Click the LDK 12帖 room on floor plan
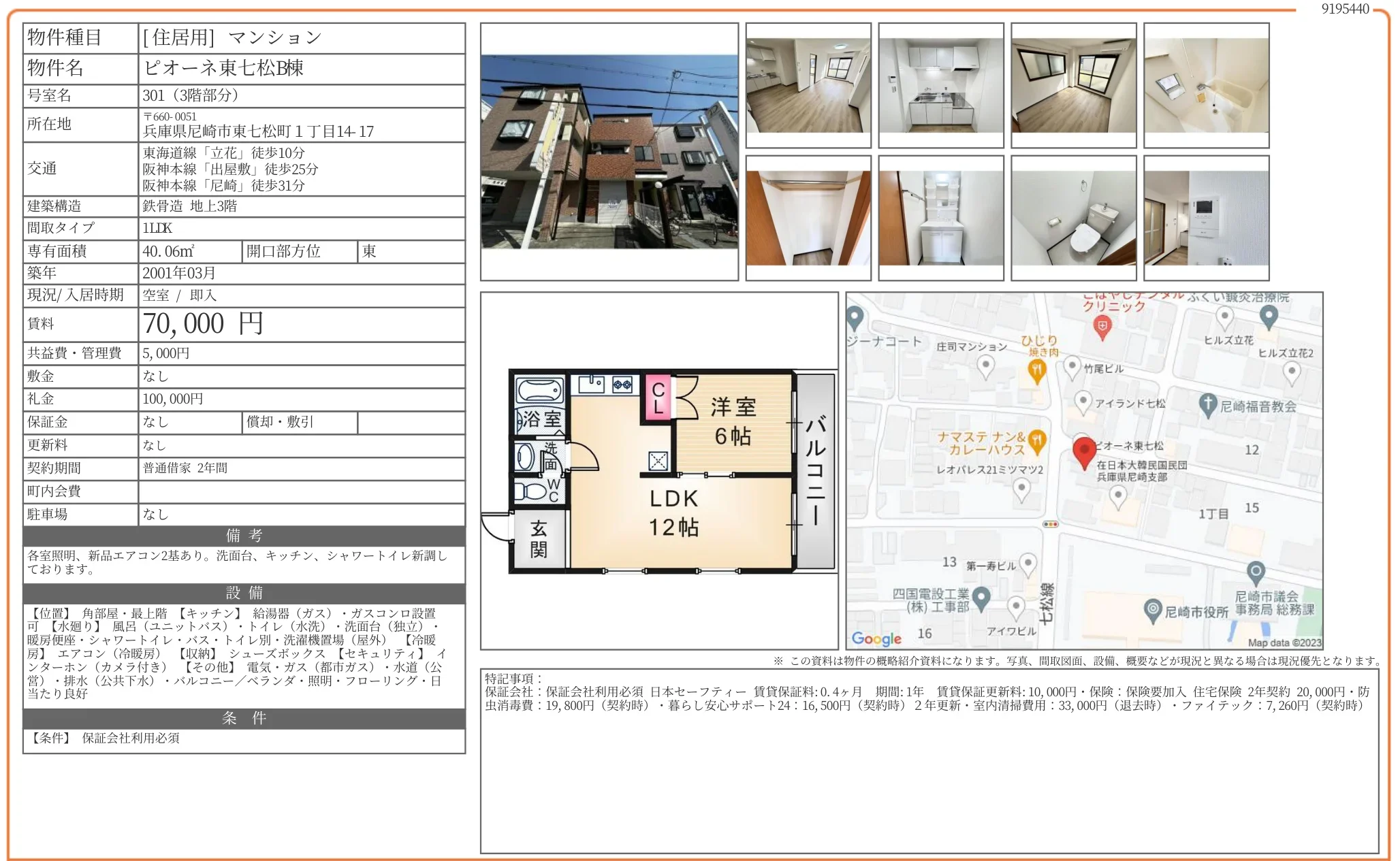 (x=673, y=513)
